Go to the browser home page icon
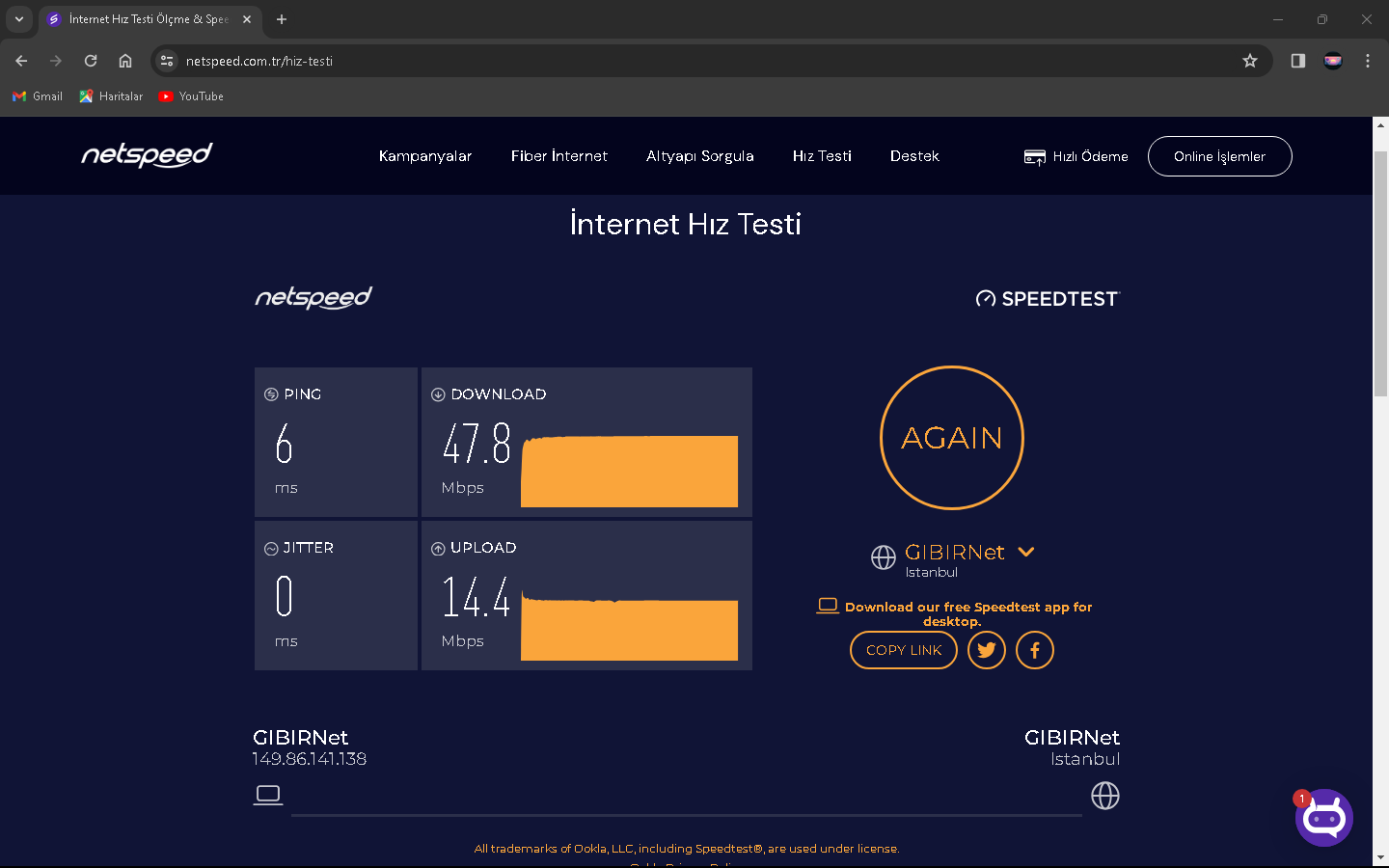Image resolution: width=1389 pixels, height=868 pixels. tap(125, 61)
